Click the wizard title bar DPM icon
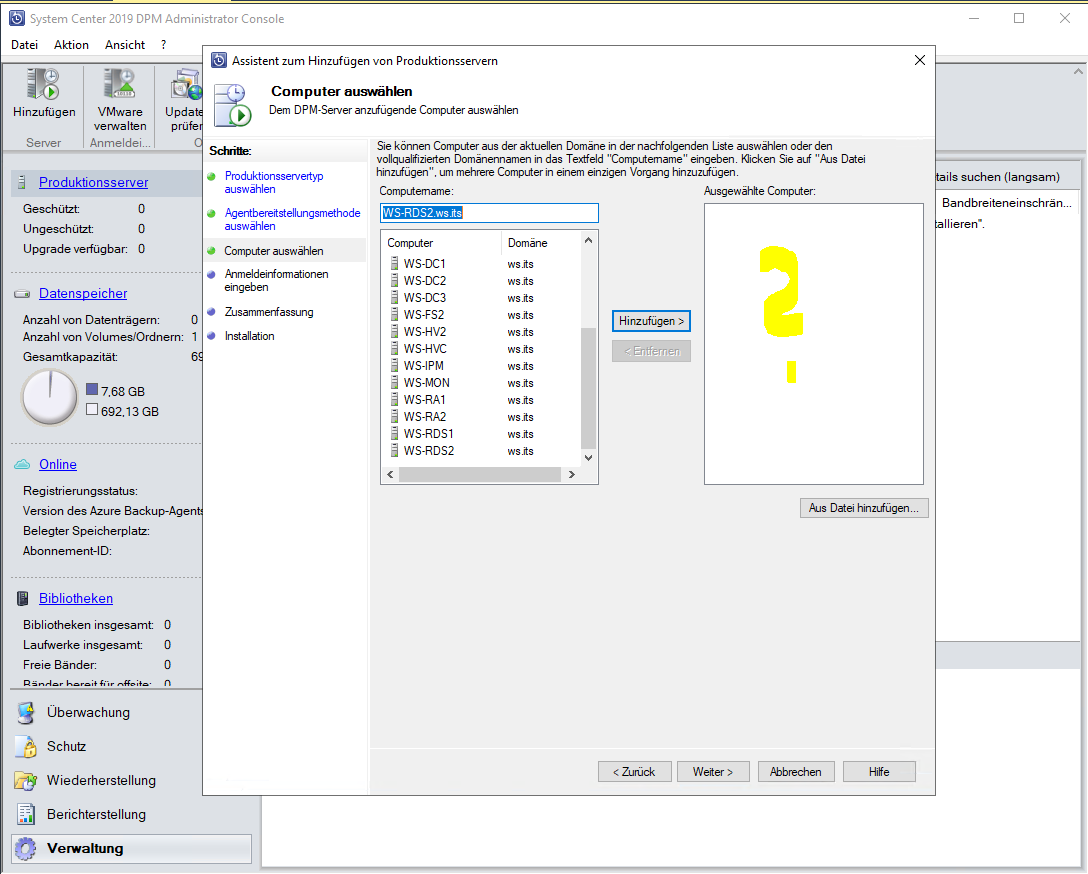The image size is (1088, 874). click(x=219, y=60)
